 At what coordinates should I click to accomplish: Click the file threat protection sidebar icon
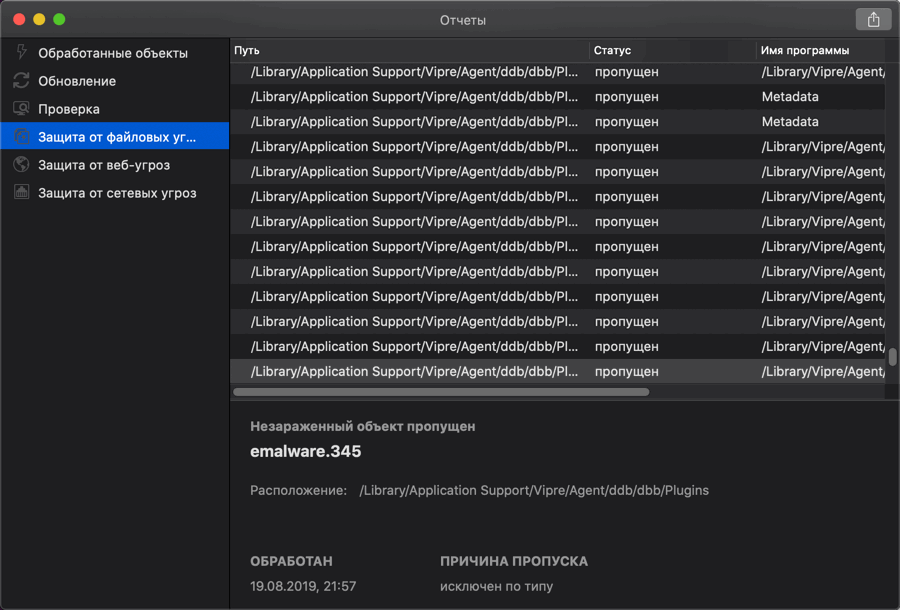pos(21,137)
